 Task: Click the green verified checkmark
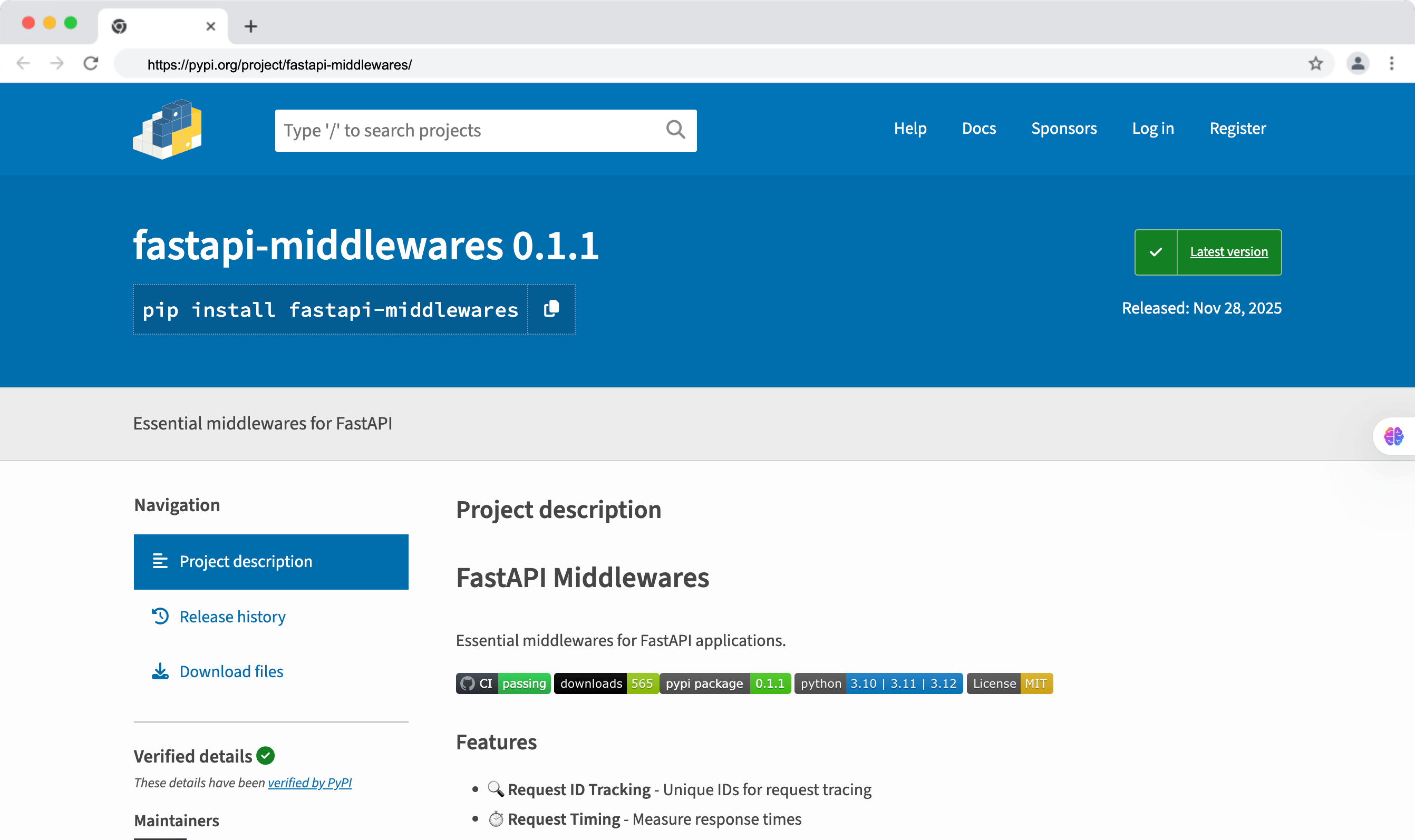click(x=265, y=755)
